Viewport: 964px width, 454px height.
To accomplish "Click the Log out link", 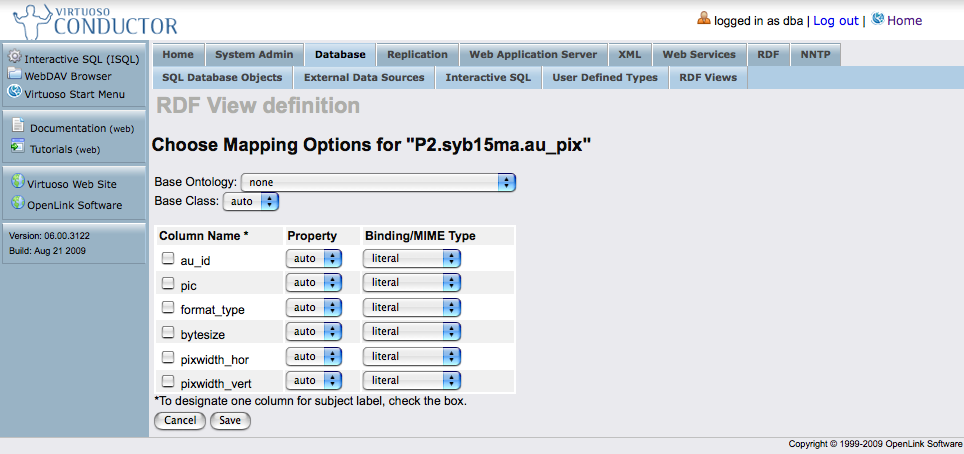I will tap(835, 20).
